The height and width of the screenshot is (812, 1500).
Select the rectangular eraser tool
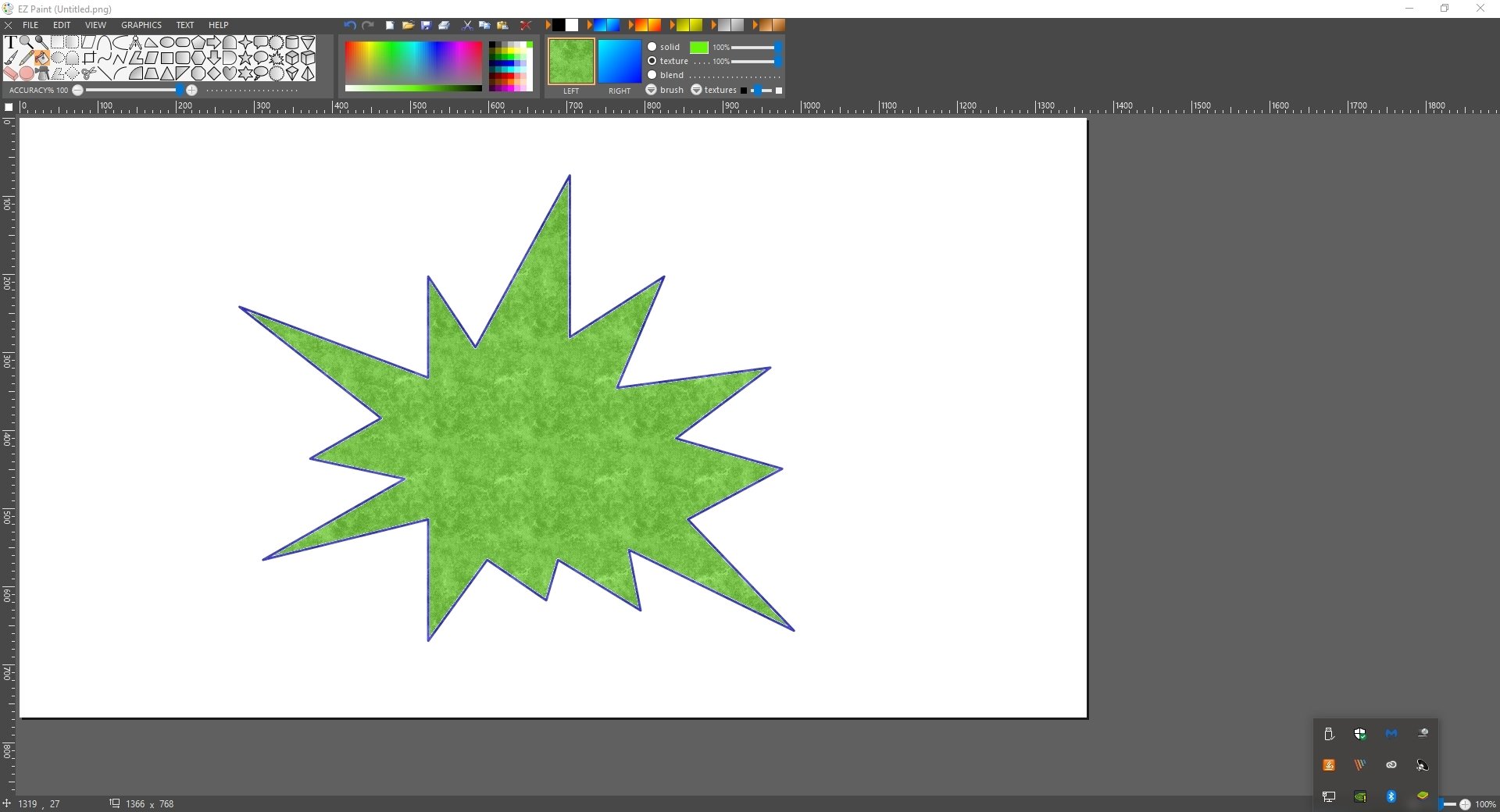[11, 73]
